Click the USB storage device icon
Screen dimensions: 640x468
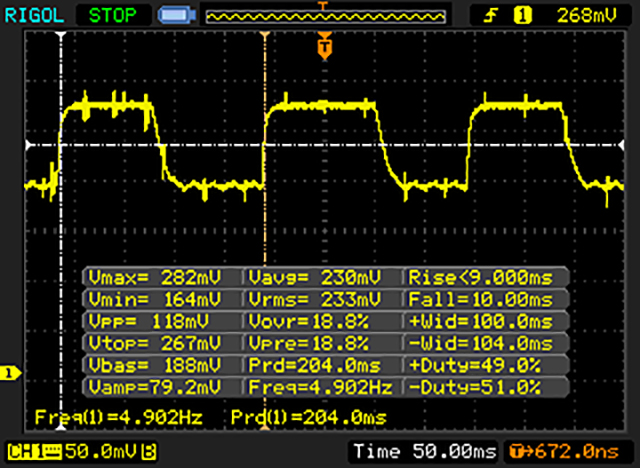(x=177, y=15)
